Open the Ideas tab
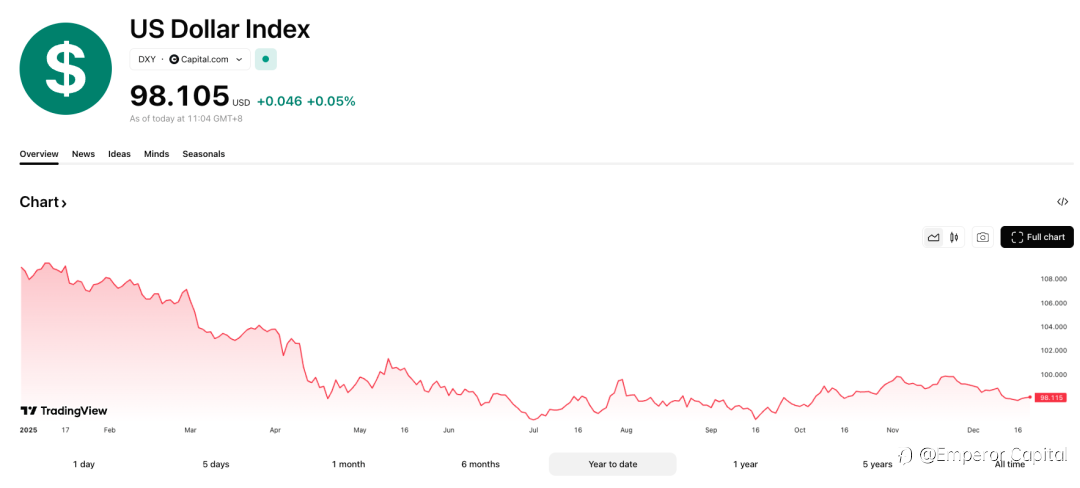 click(119, 154)
